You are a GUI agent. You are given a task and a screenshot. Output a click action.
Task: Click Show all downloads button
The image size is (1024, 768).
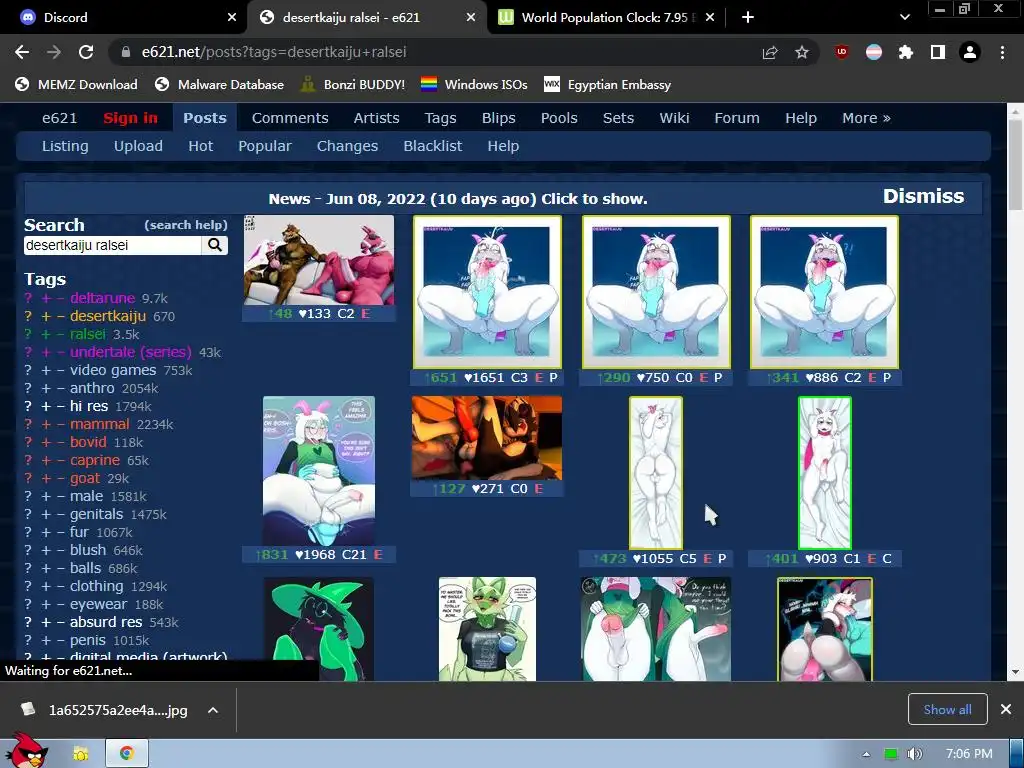coord(947,709)
